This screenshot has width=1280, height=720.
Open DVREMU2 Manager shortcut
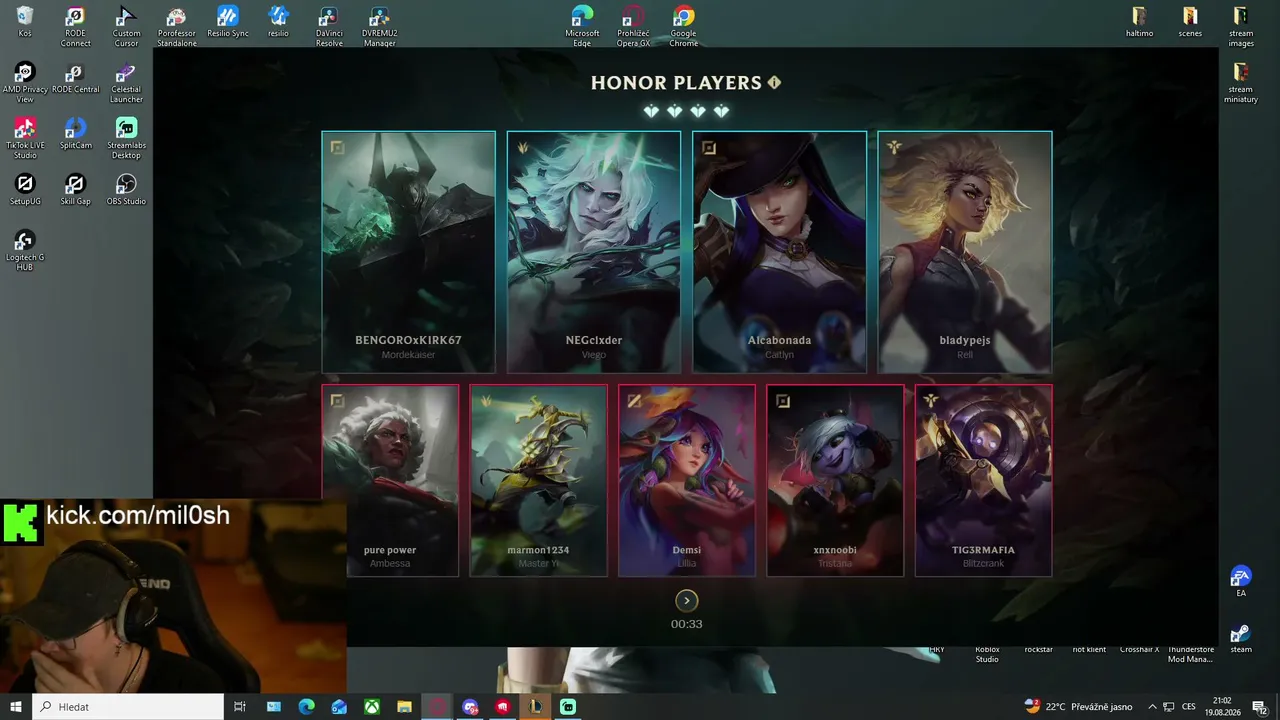(x=380, y=27)
